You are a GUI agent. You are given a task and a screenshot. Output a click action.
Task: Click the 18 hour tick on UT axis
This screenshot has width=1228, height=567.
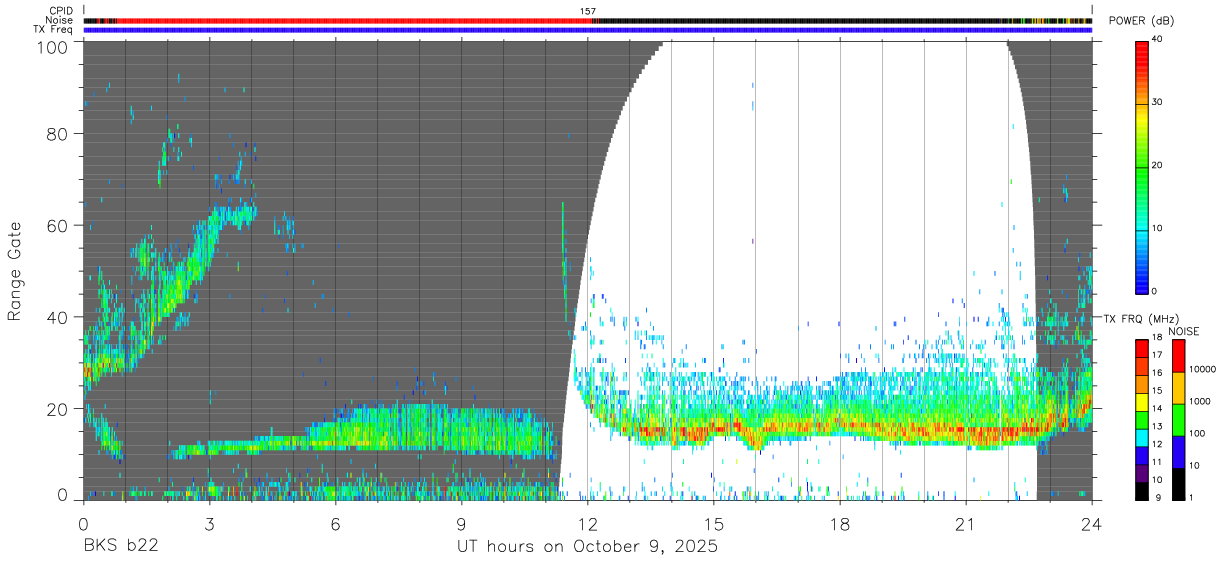[840, 523]
